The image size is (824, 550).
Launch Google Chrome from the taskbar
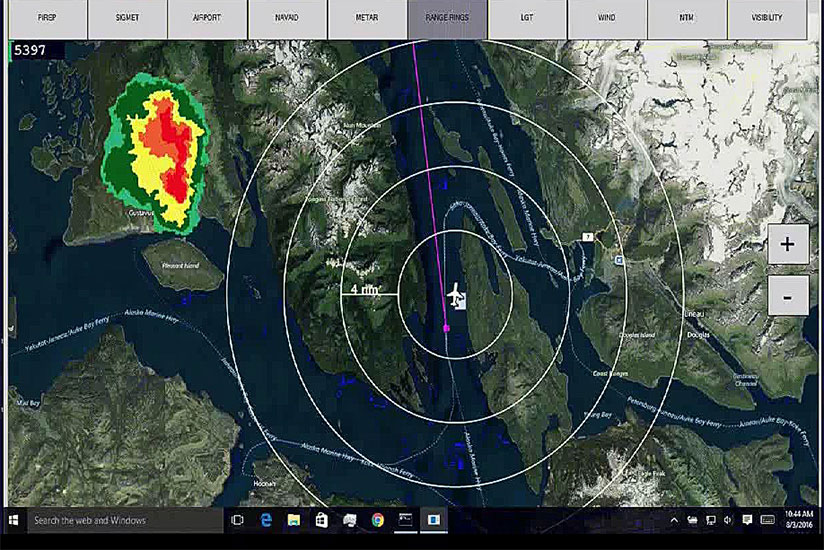point(377,520)
